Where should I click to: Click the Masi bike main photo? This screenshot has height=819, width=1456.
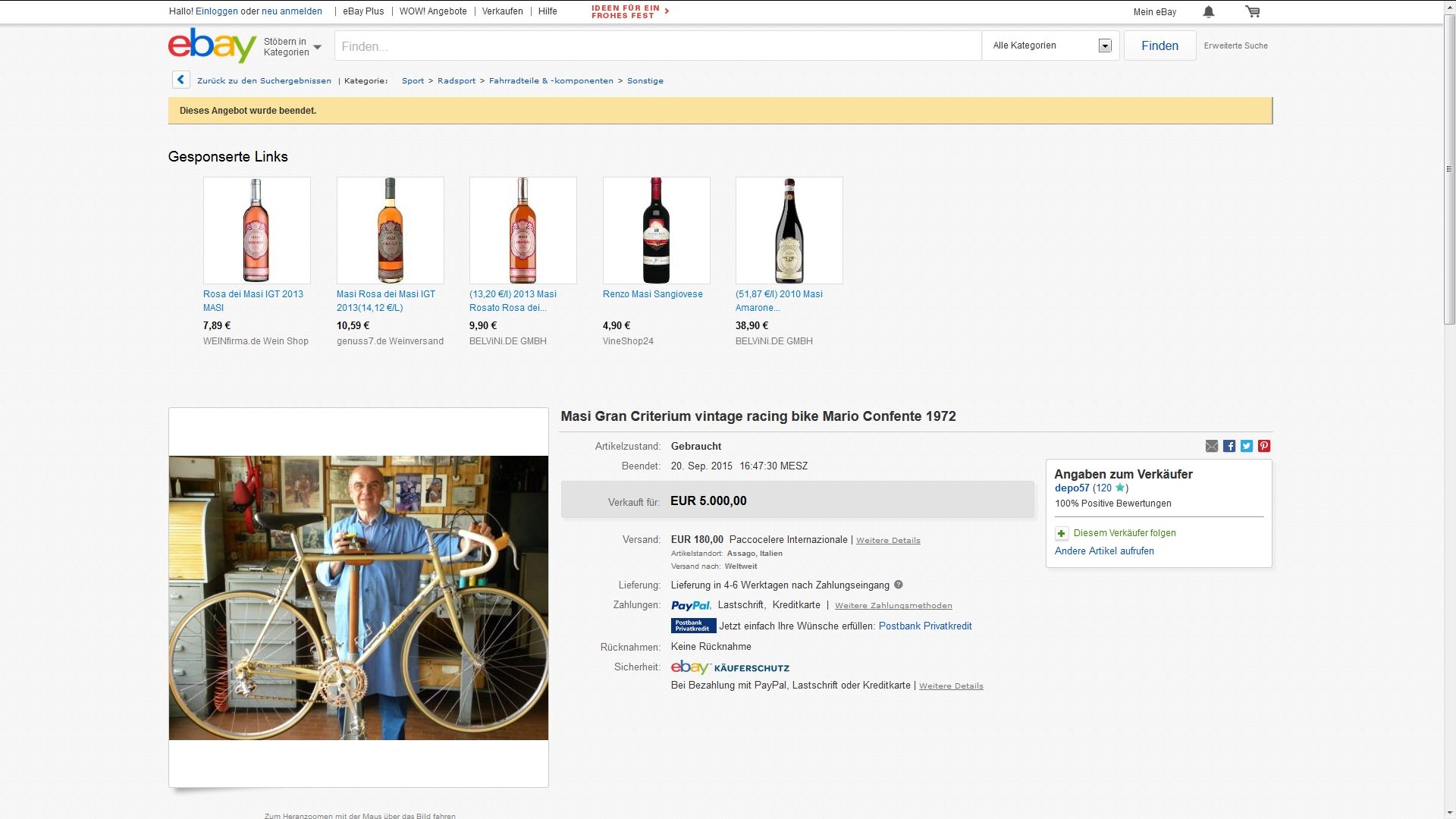pos(358,598)
